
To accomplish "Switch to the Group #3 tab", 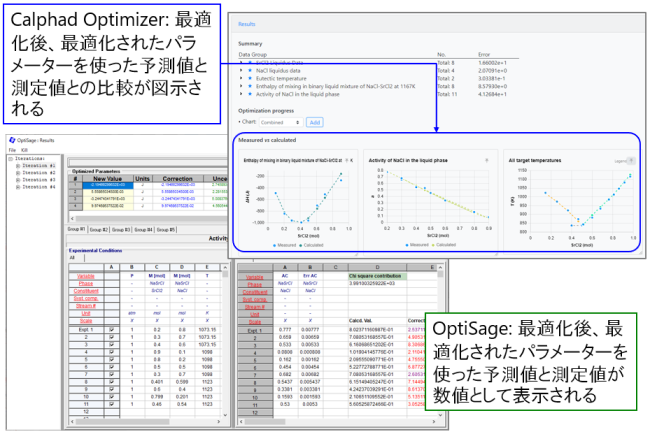I will tap(121, 229).
